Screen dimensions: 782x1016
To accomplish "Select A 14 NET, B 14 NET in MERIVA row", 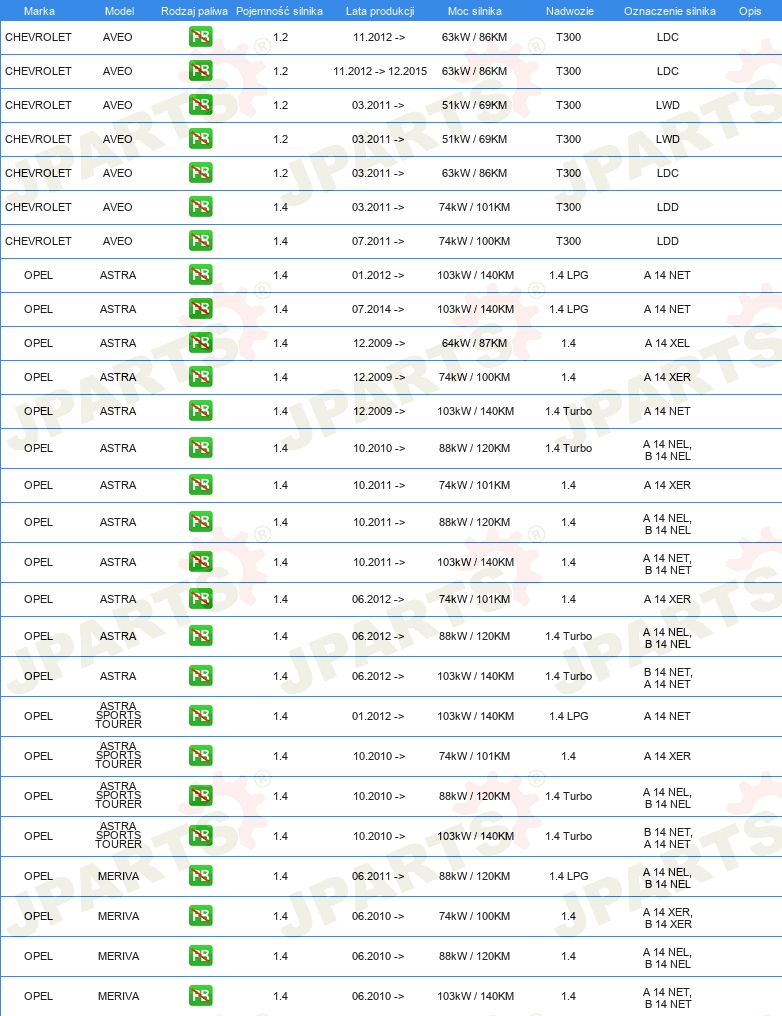I will click(x=667, y=999).
